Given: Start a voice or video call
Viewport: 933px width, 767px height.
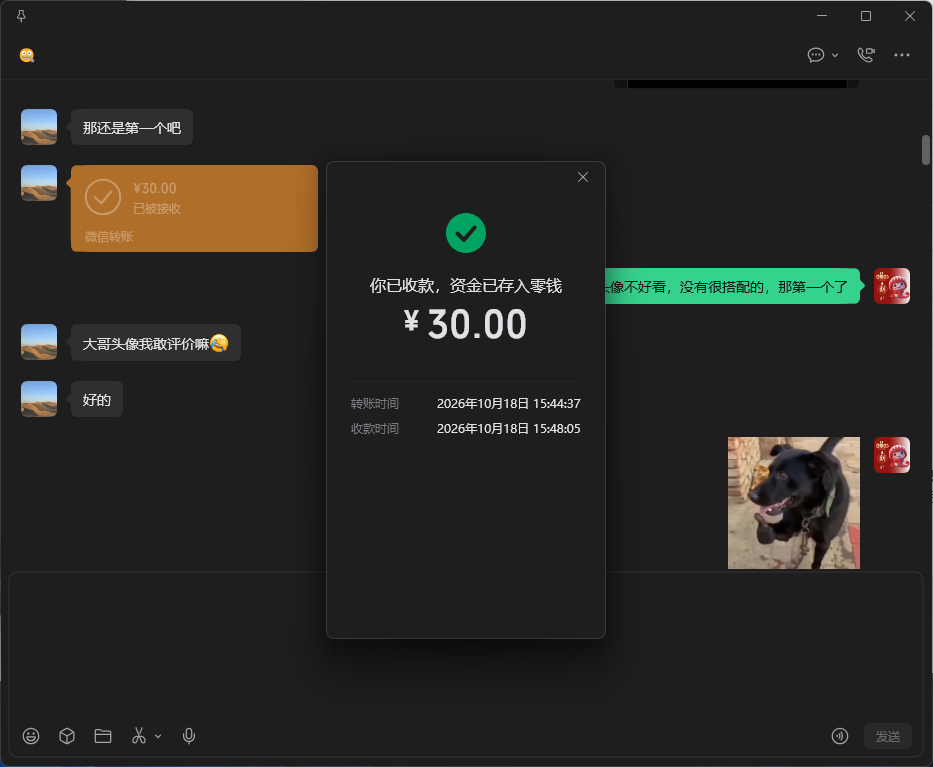Looking at the screenshot, I should [x=866, y=55].
